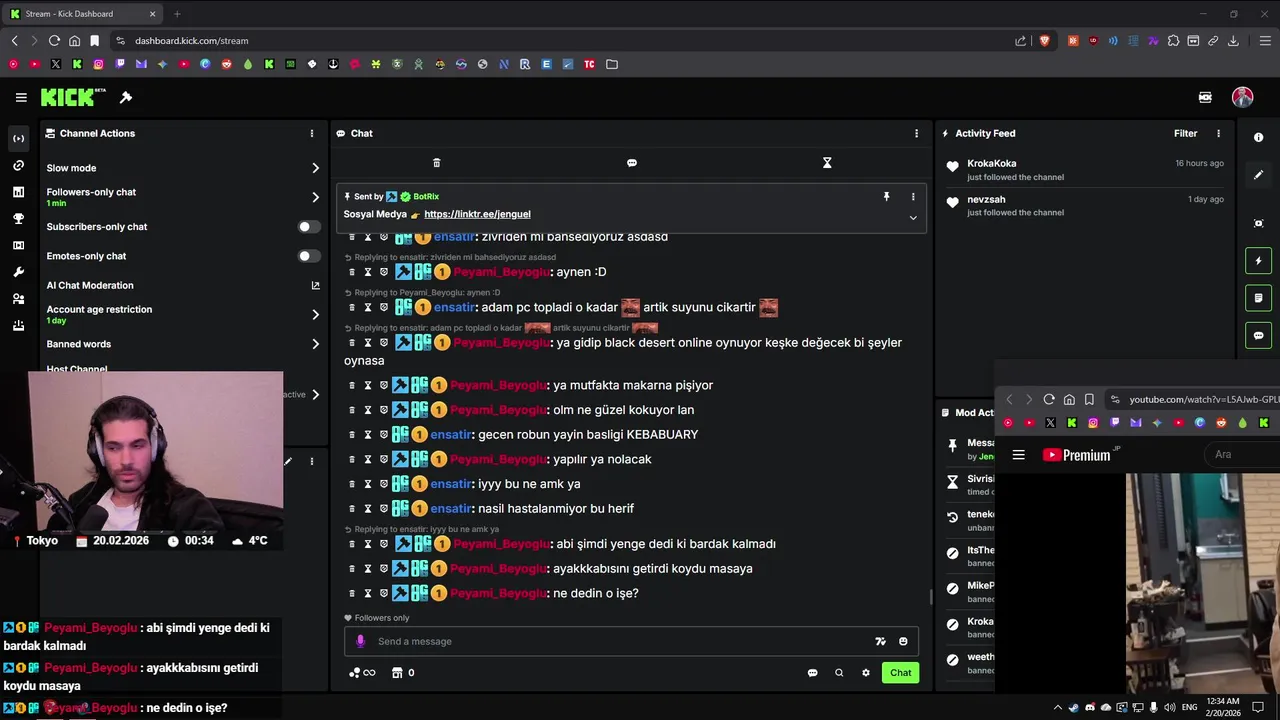The width and height of the screenshot is (1280, 720).
Task: Click the pencil edit icon in the right sidebar
Action: (x=1259, y=175)
